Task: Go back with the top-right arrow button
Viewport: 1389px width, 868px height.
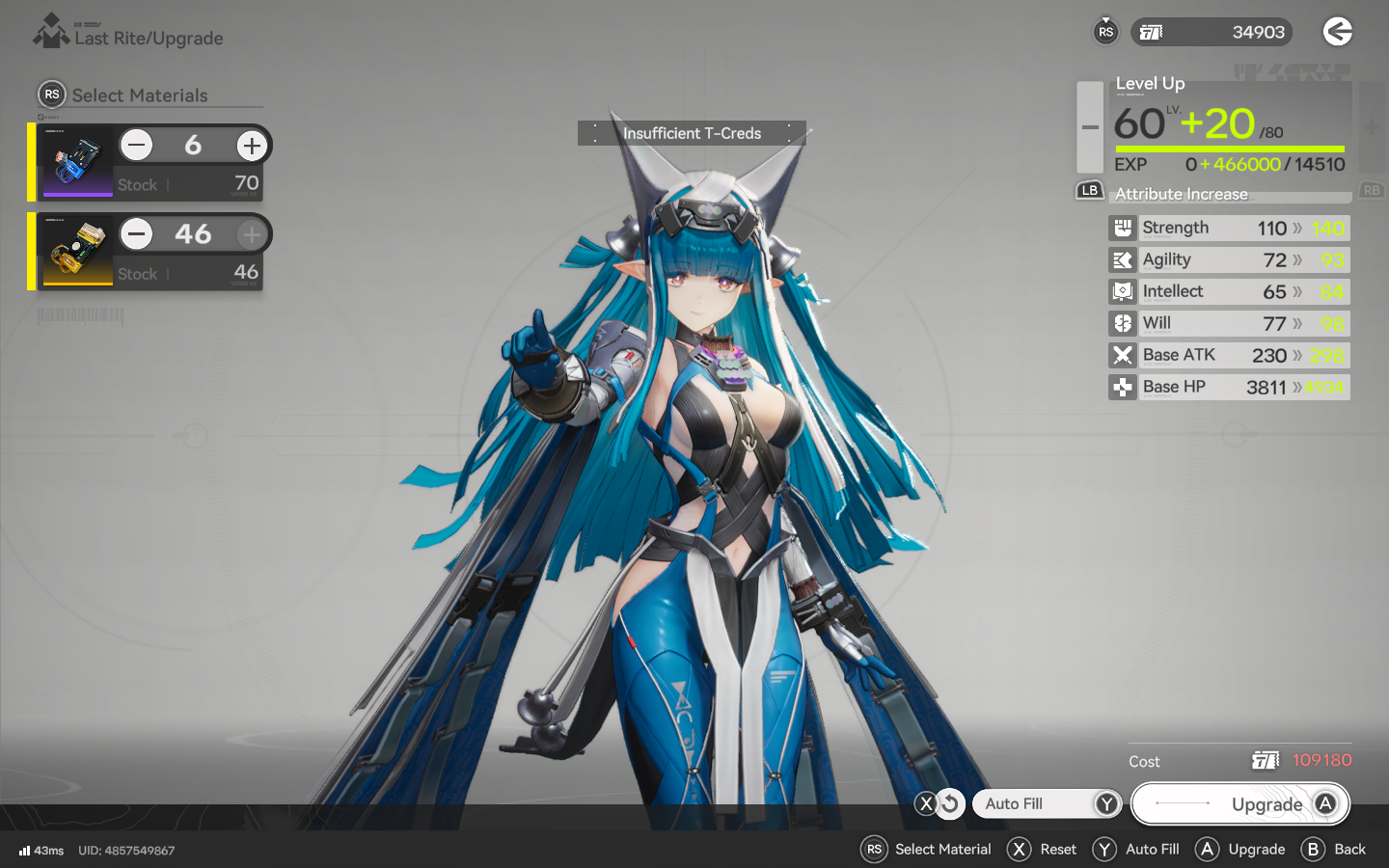Action: pos(1337,32)
